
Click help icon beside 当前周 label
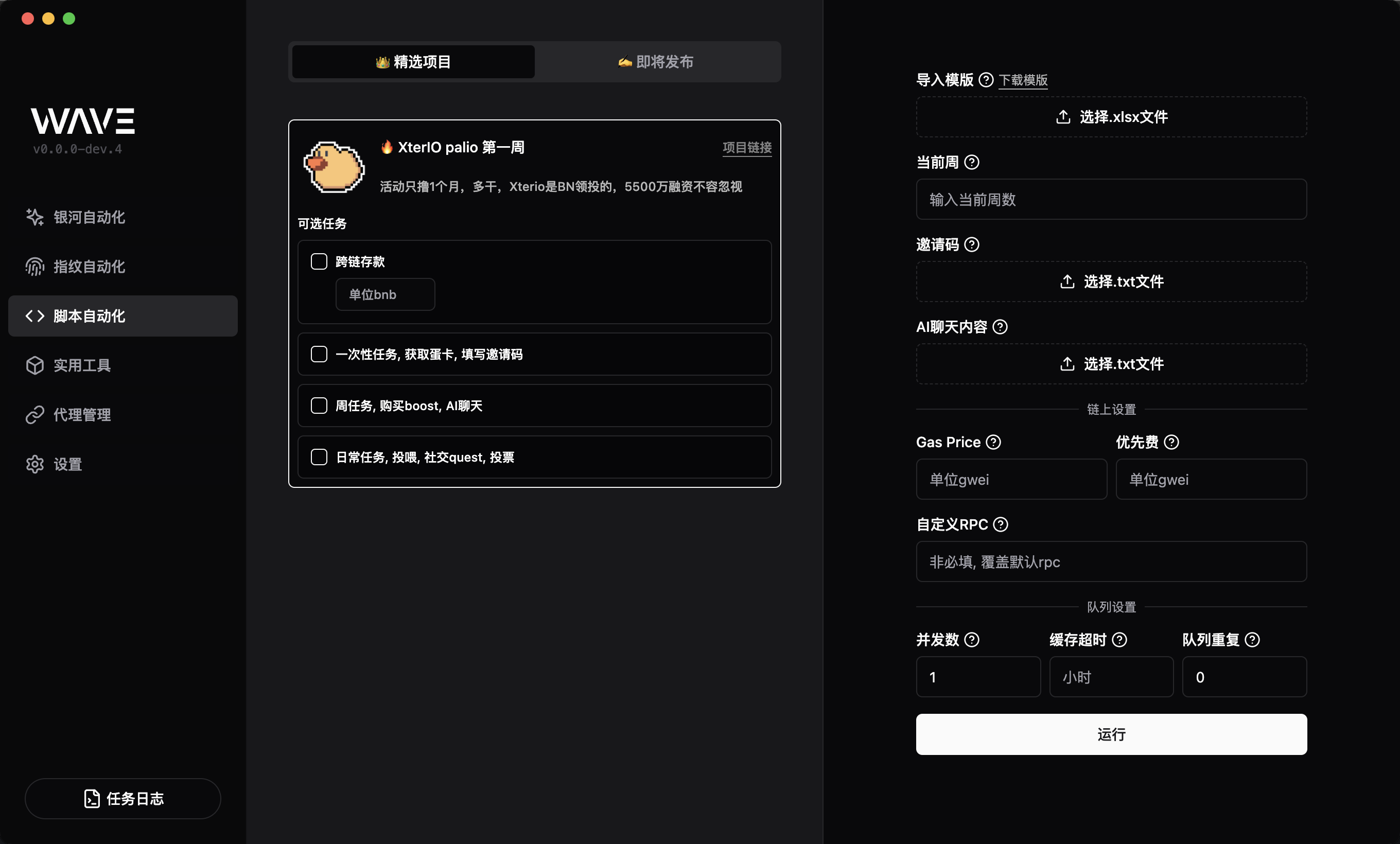[972, 163]
